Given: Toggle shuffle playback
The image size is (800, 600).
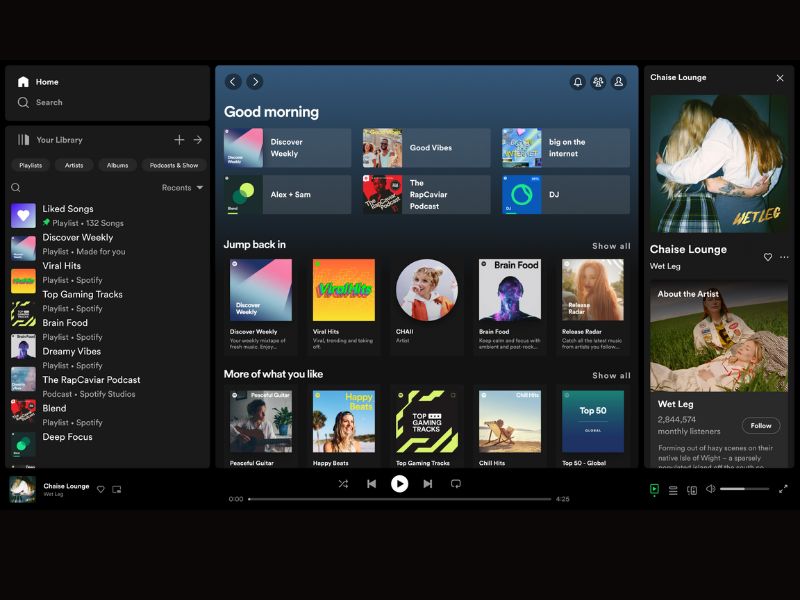Looking at the screenshot, I should (x=343, y=484).
